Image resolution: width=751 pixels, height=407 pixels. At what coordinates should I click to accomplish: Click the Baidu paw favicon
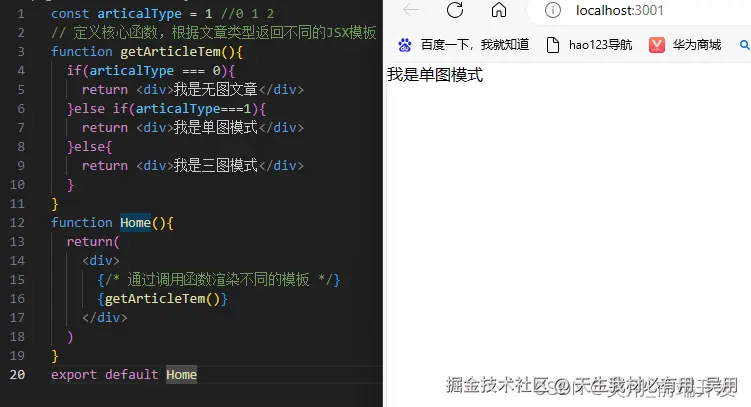405,45
